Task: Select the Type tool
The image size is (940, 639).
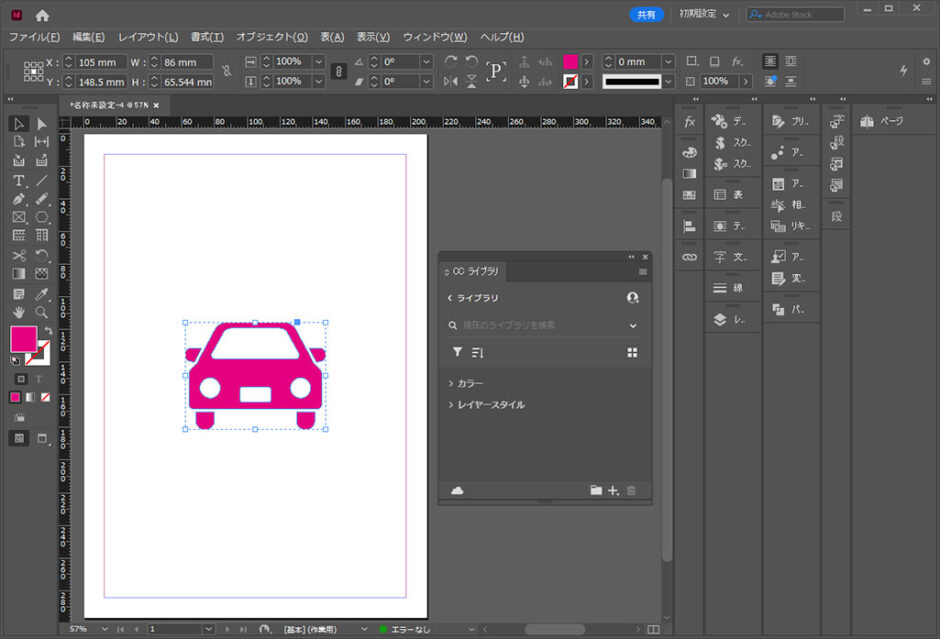Action: tap(19, 180)
